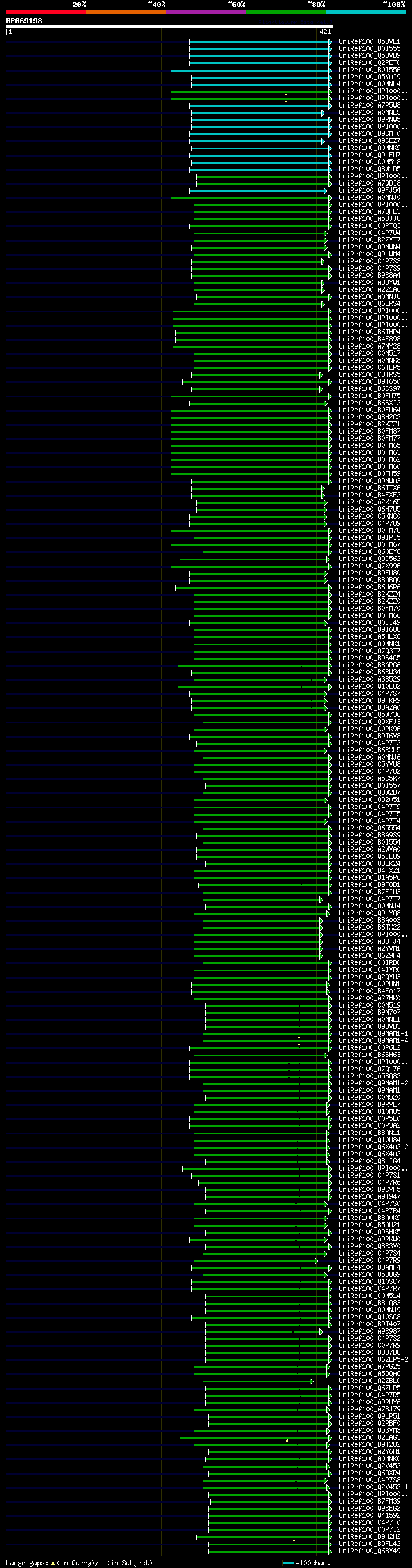Select the UniRef100_A5BJJ8 label
Viewport: 412px width, 1568px height.
pos(370,219)
